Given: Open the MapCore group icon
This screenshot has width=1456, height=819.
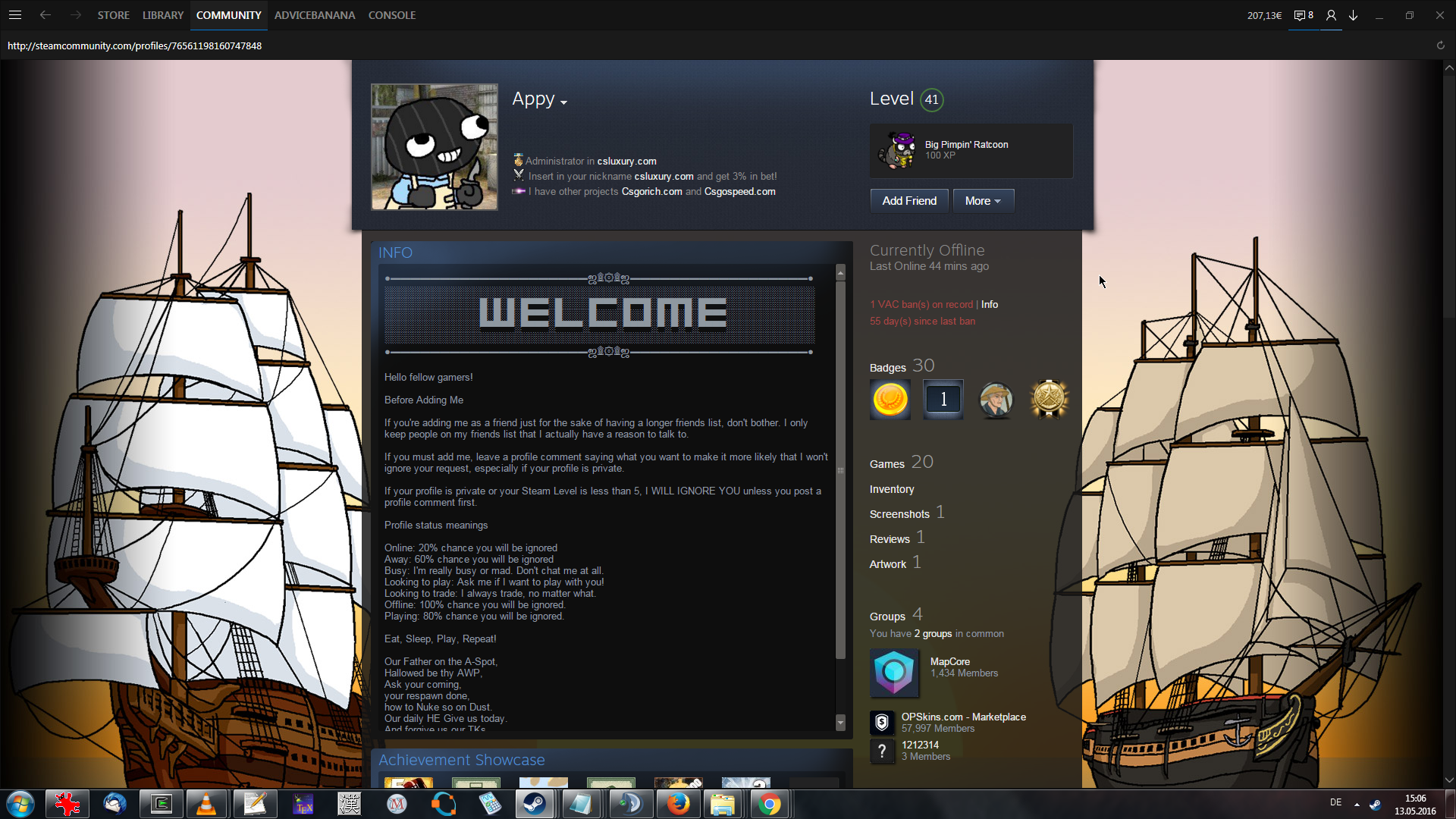Looking at the screenshot, I should coord(894,672).
